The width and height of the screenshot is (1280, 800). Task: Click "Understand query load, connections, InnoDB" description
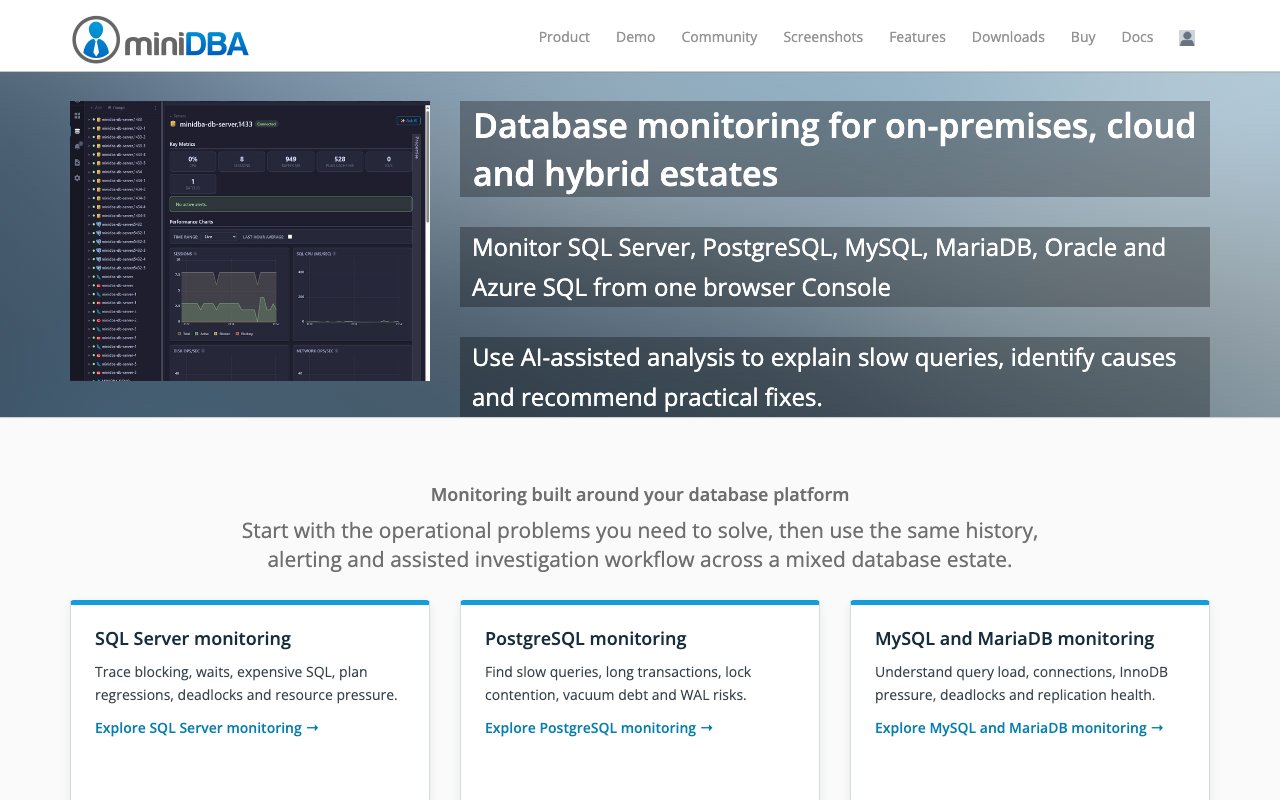click(1021, 683)
